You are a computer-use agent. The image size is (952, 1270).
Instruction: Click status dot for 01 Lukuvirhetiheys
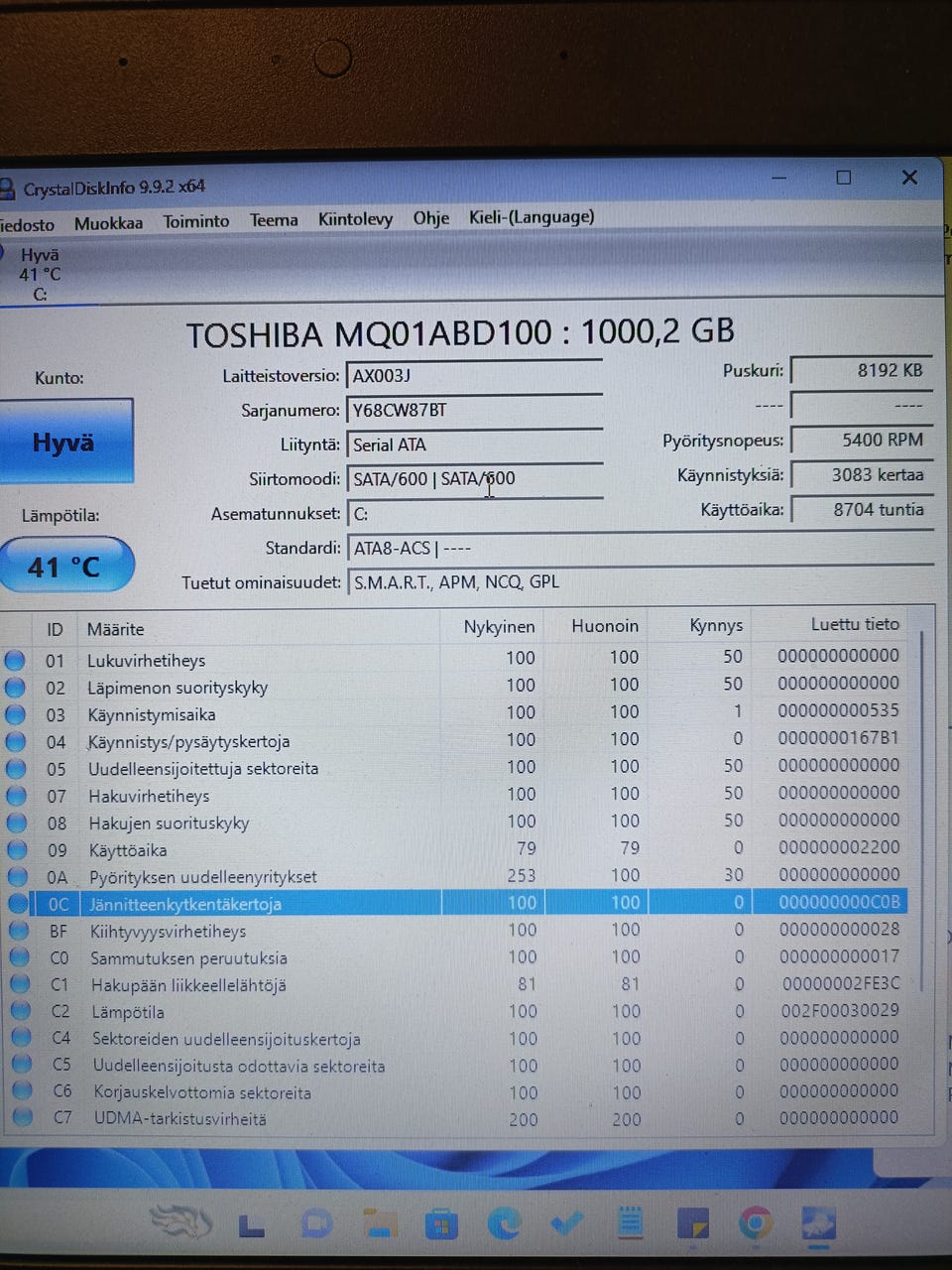pos(15,660)
